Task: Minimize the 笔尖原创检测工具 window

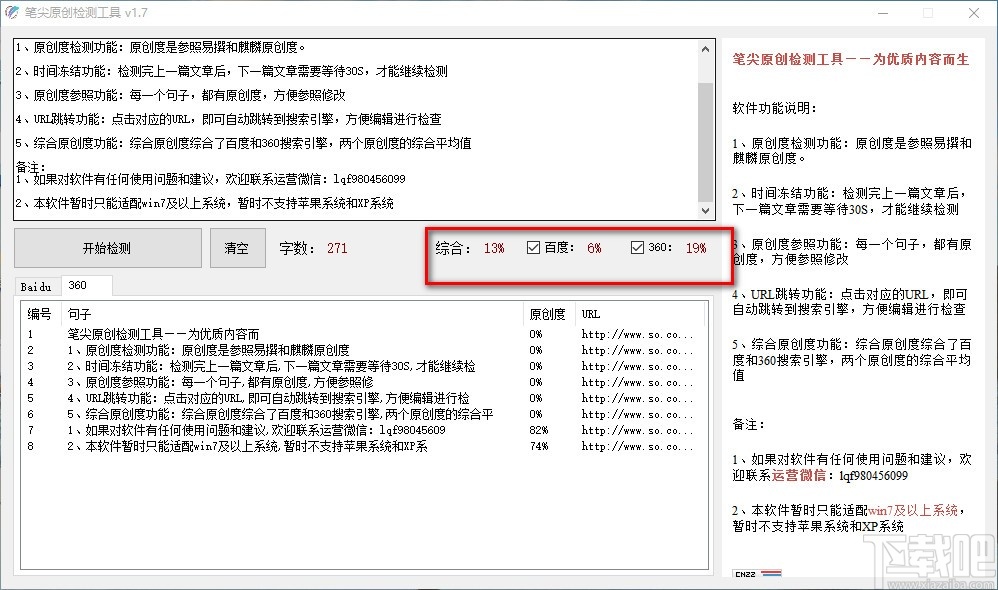Action: (x=883, y=13)
